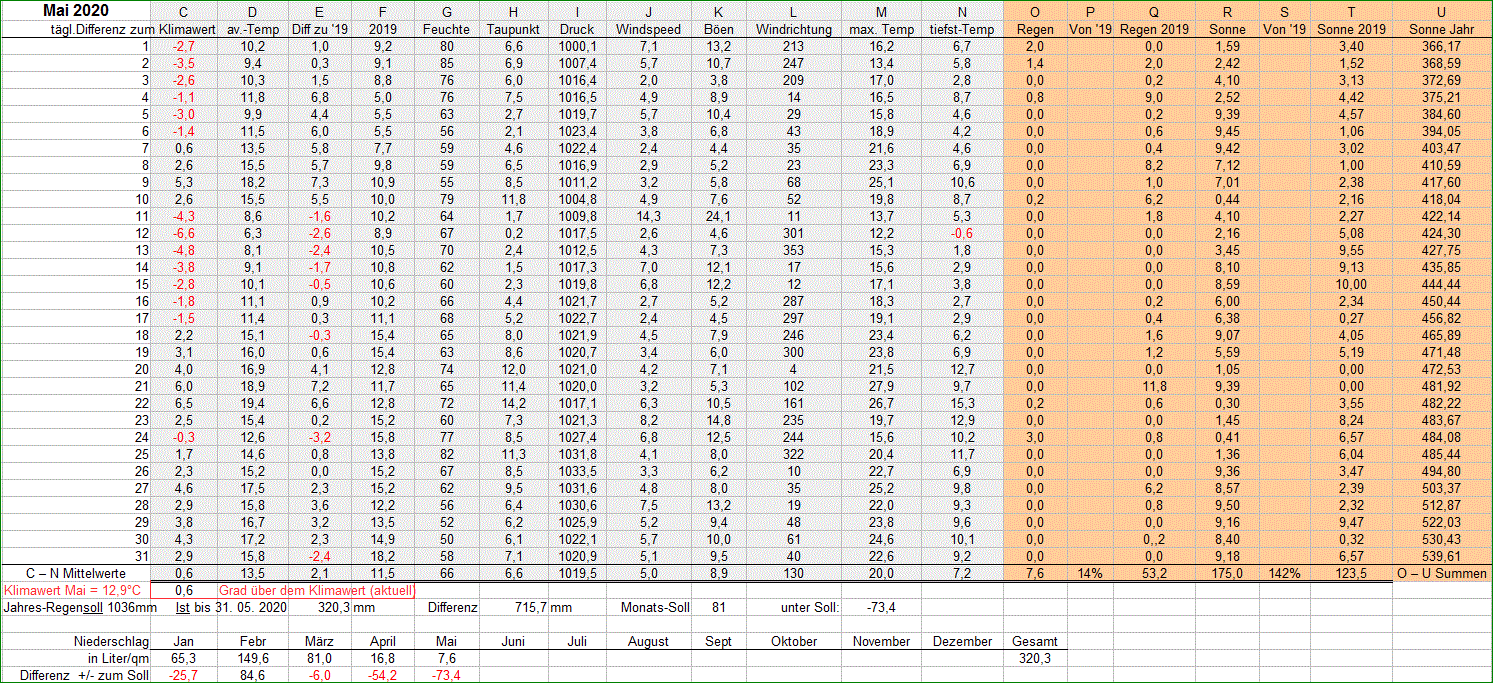Viewport: 1493px width, 683px height.
Task: Click pressure value 1033,5
Action: [x=577, y=471]
